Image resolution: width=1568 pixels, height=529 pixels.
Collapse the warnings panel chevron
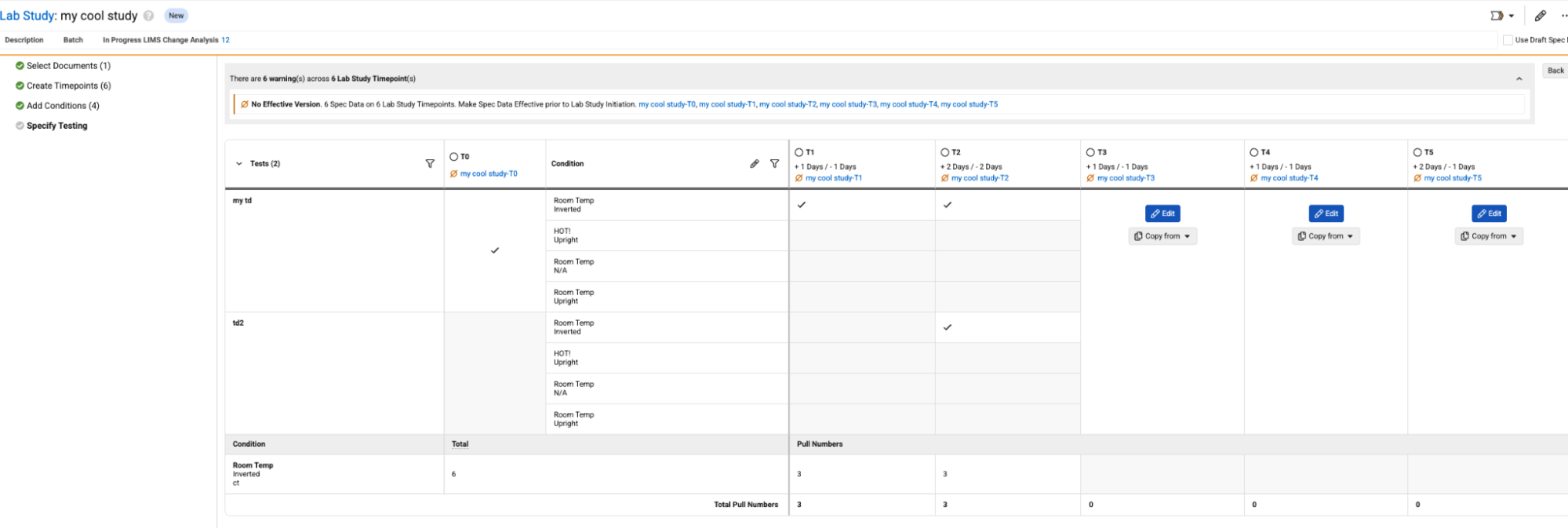tap(1519, 78)
